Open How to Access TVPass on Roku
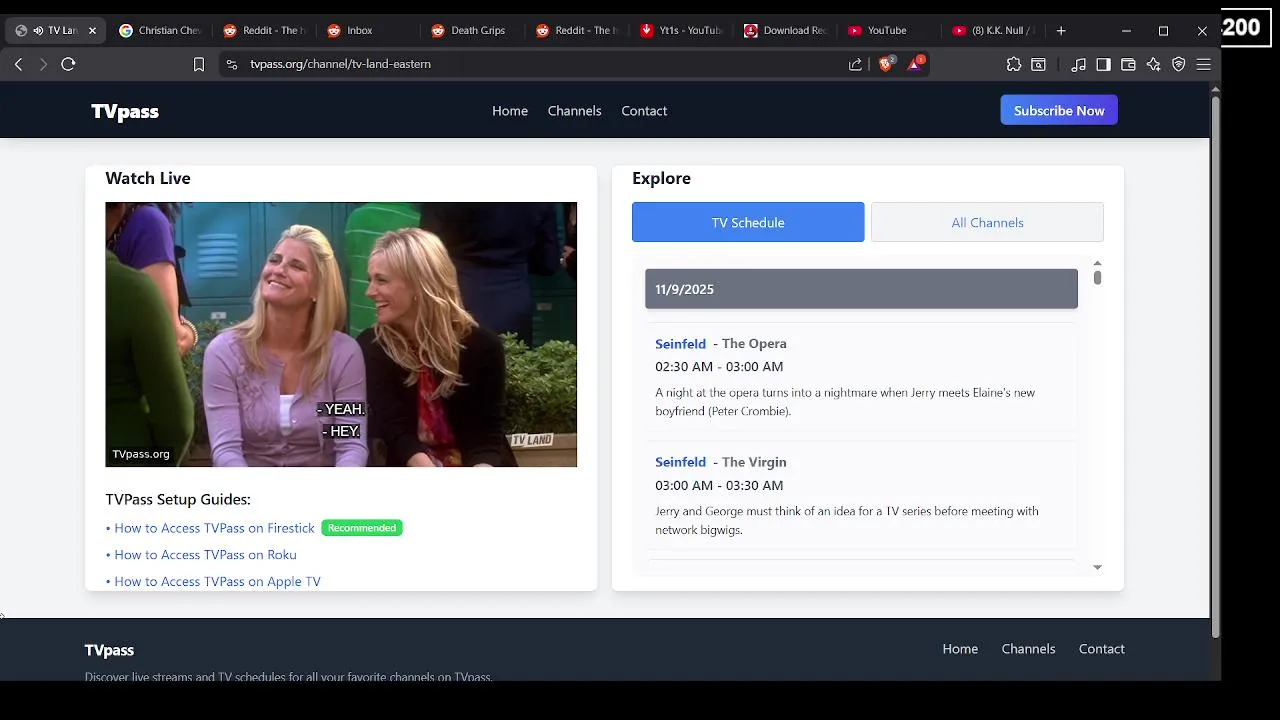This screenshot has height=720, width=1280. [x=205, y=555]
